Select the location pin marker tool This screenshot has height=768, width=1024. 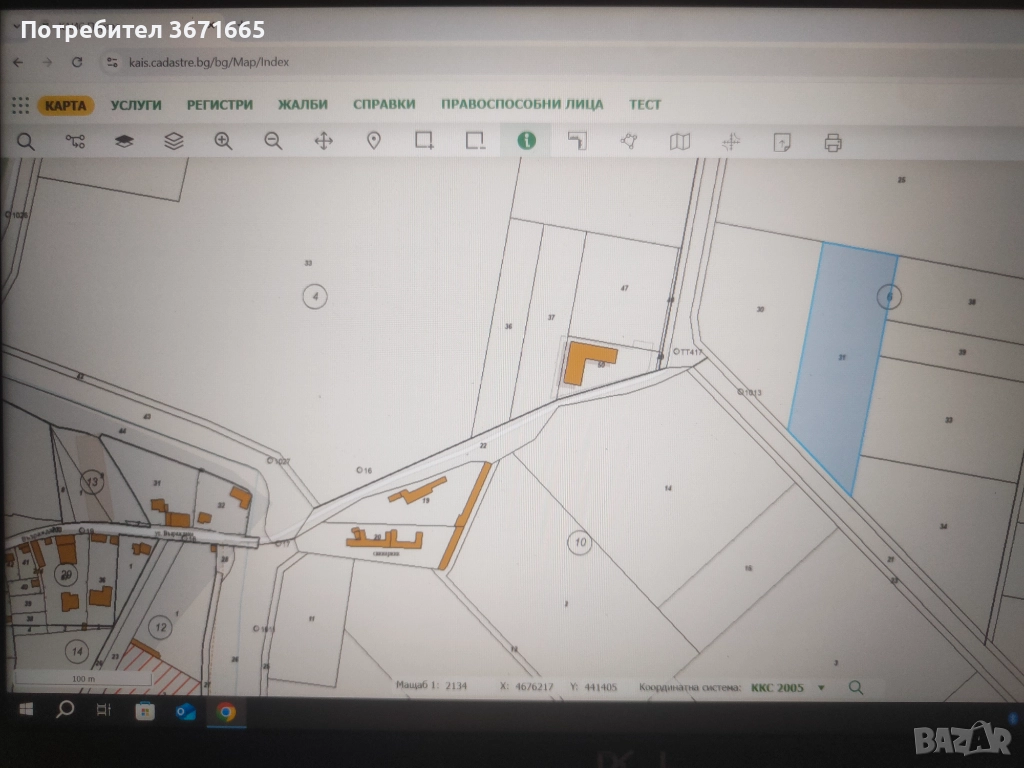tap(374, 141)
